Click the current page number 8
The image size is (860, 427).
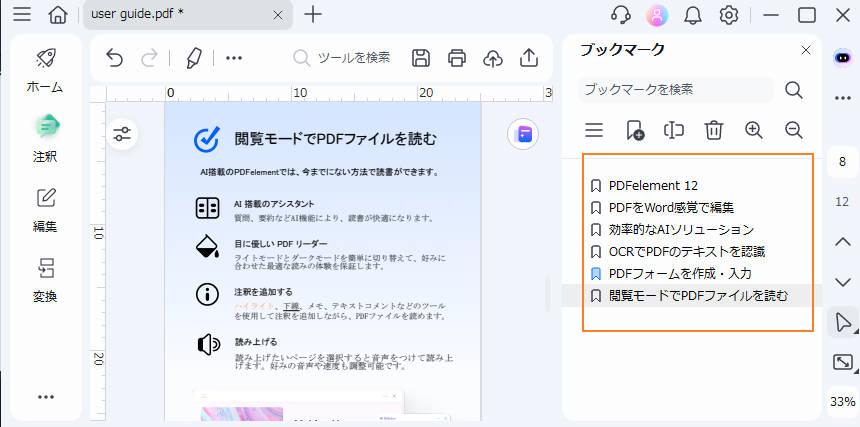click(842, 162)
